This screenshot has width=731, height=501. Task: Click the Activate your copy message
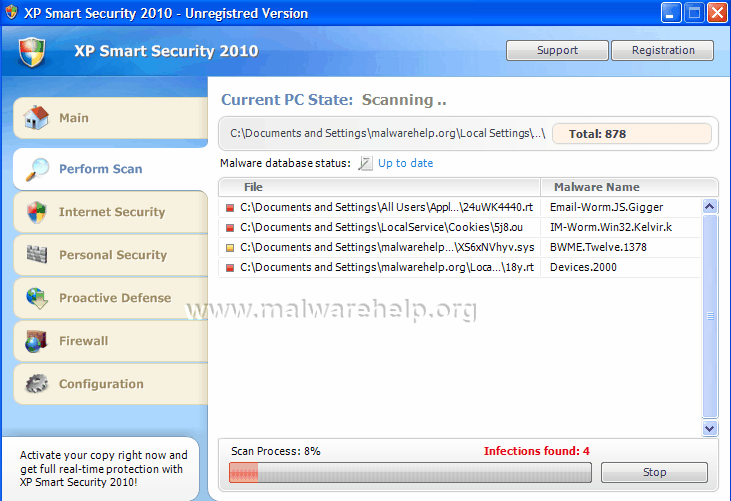click(103, 468)
